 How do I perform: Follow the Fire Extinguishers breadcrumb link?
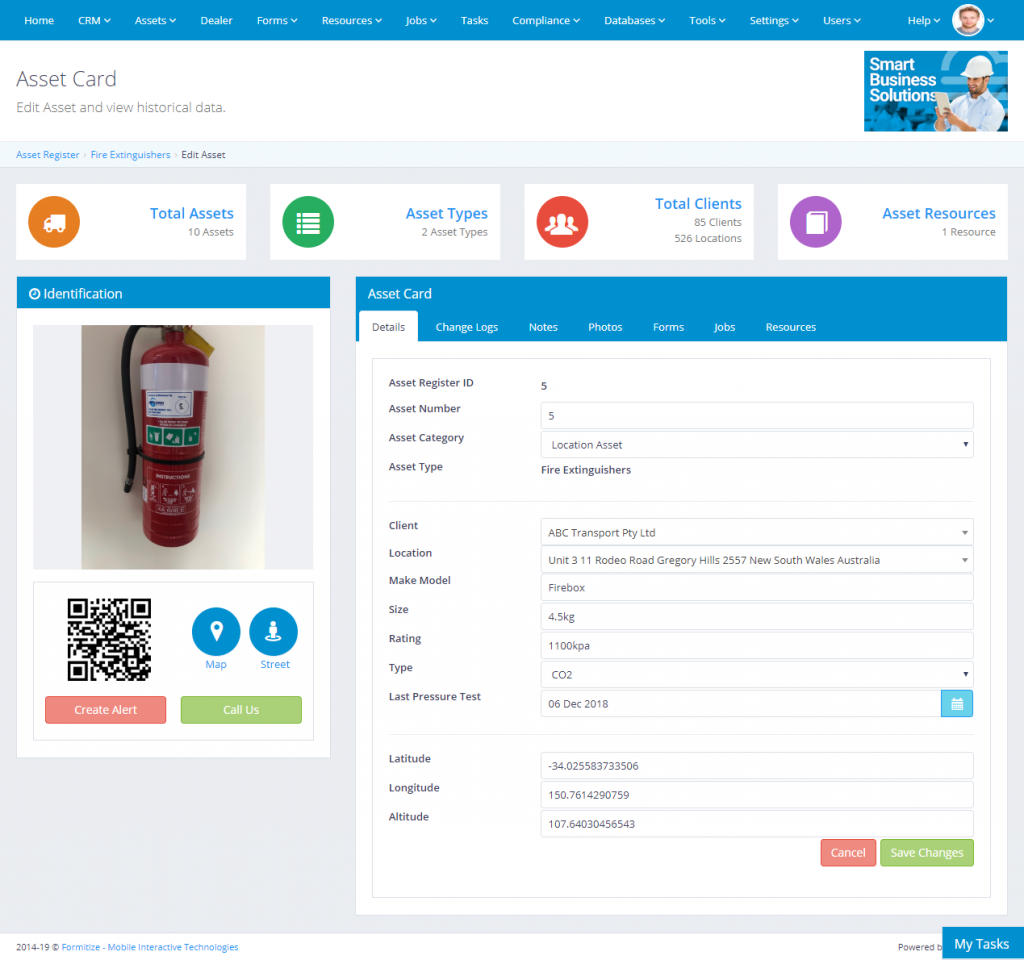[x=130, y=155]
